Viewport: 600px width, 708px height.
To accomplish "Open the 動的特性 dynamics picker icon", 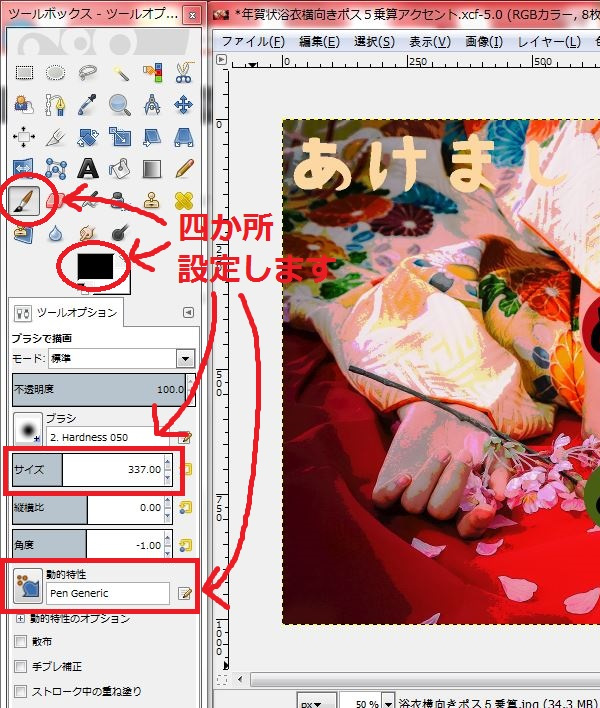I will [x=28, y=586].
